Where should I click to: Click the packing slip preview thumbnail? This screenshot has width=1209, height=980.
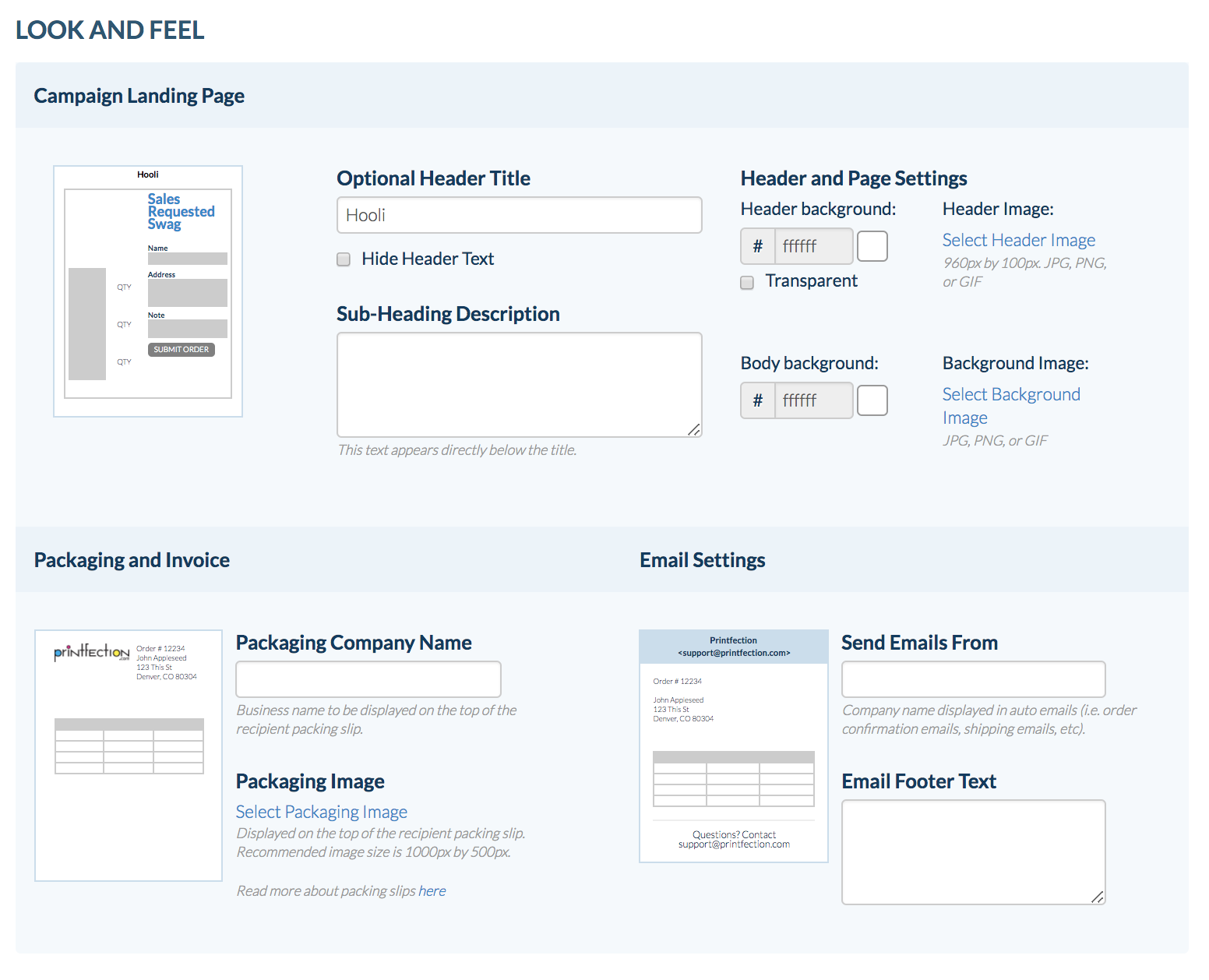coord(129,755)
